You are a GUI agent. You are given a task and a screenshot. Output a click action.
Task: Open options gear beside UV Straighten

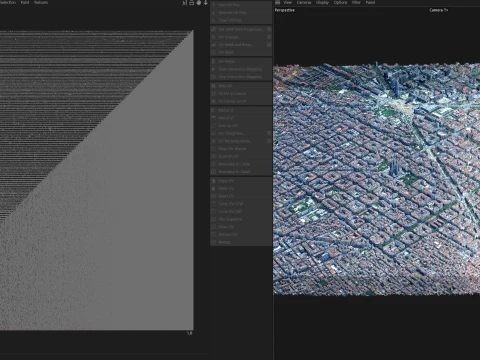(269, 133)
